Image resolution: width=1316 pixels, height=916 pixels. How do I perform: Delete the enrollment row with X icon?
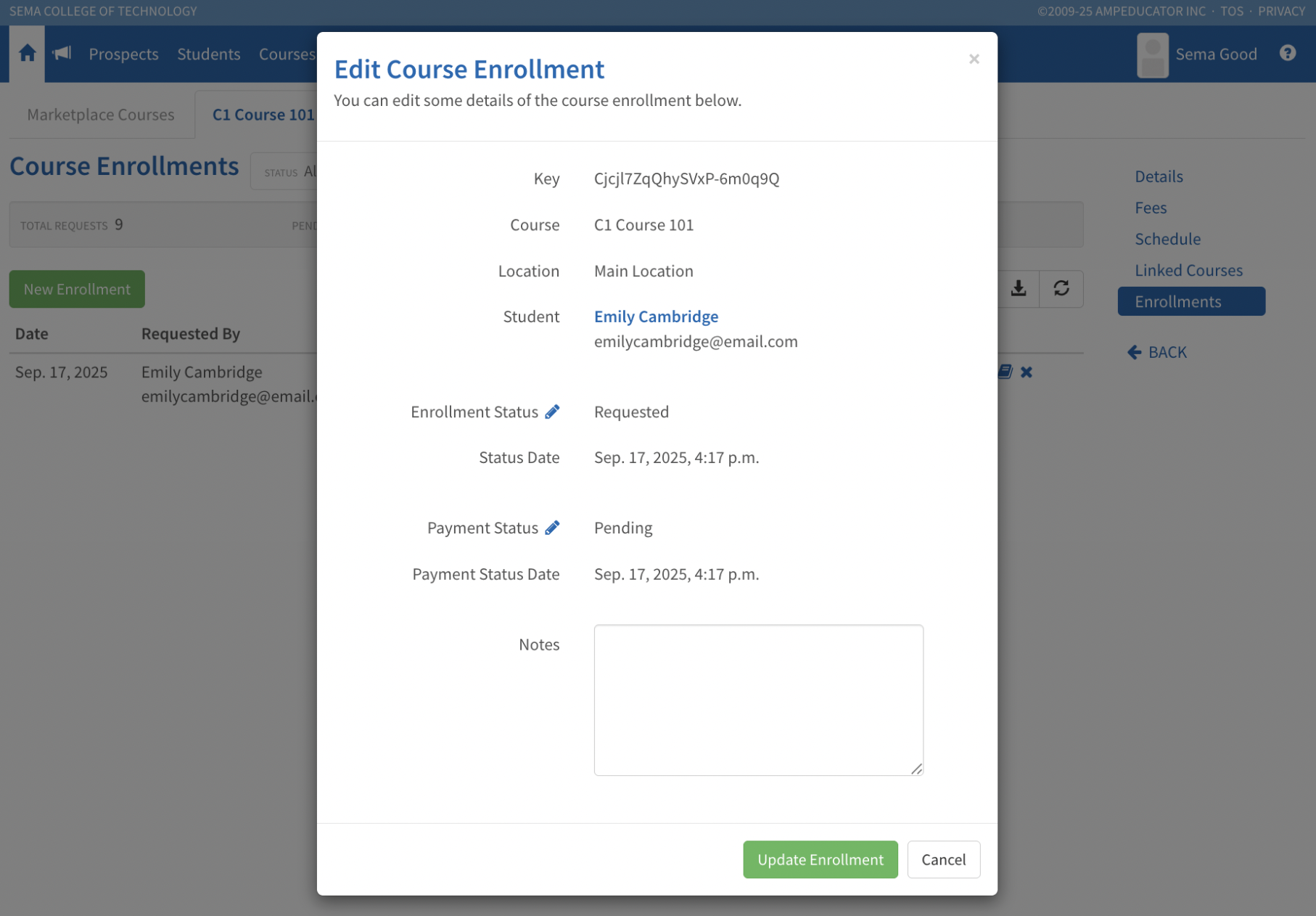click(x=1027, y=372)
